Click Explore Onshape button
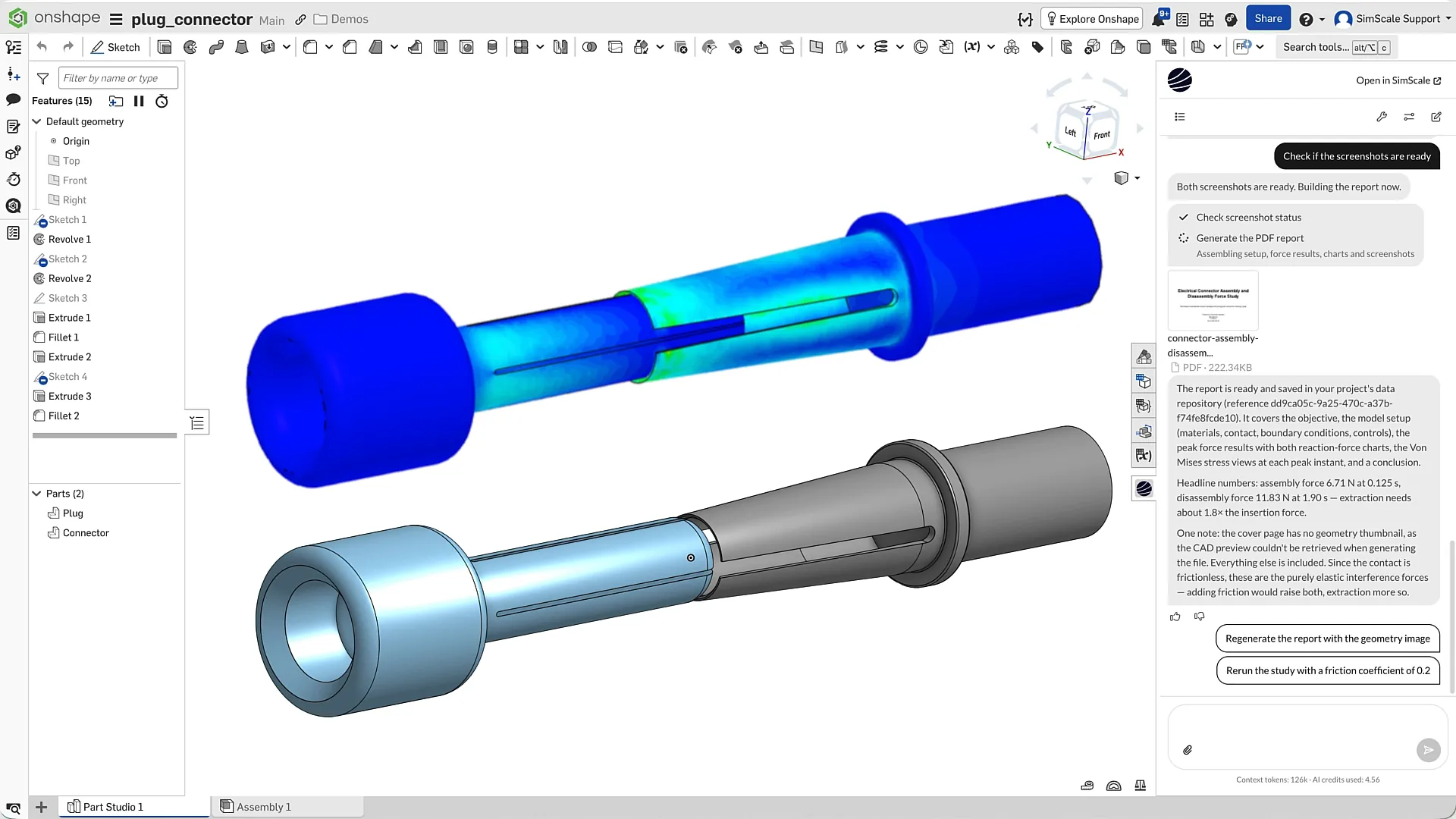 point(1092,19)
